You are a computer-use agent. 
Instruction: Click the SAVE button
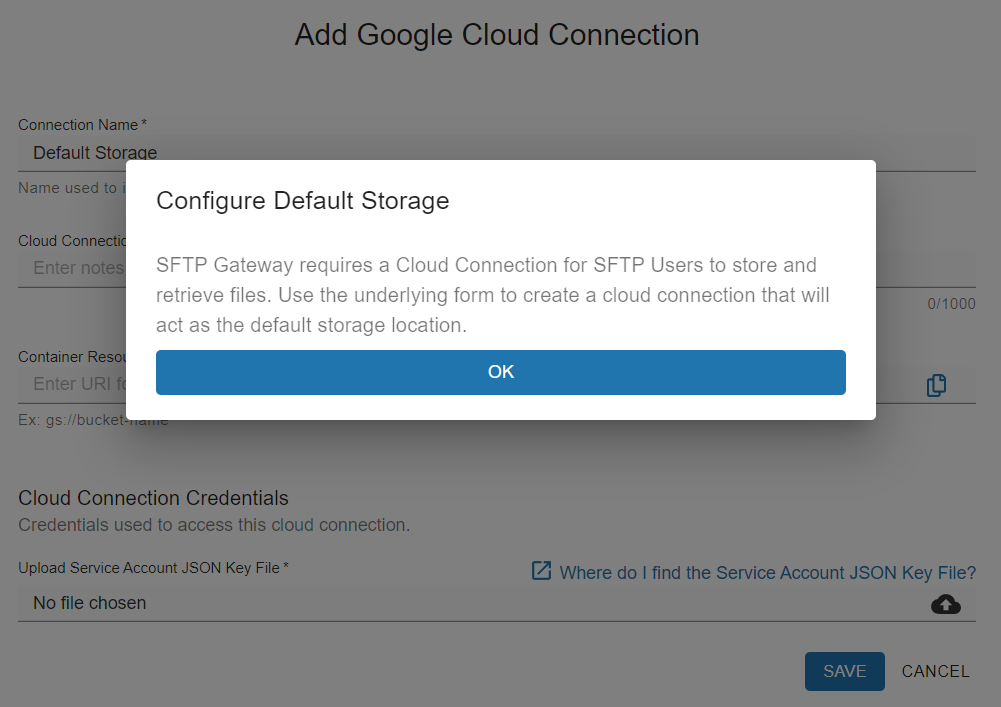[845, 671]
